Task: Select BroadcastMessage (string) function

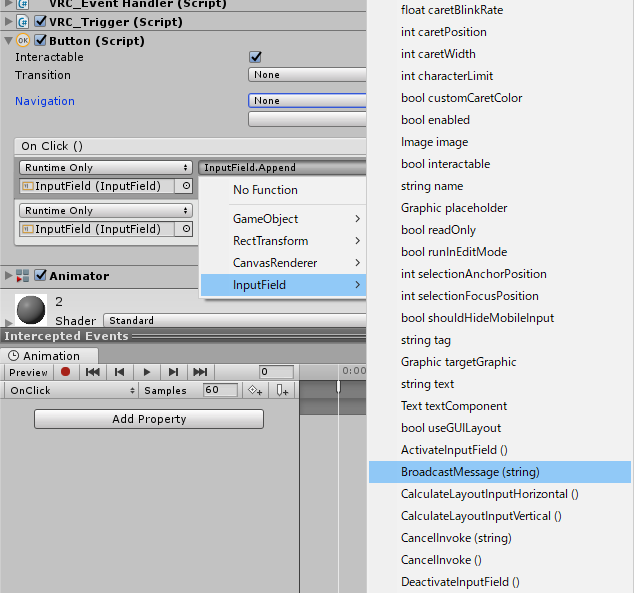Action: point(500,472)
